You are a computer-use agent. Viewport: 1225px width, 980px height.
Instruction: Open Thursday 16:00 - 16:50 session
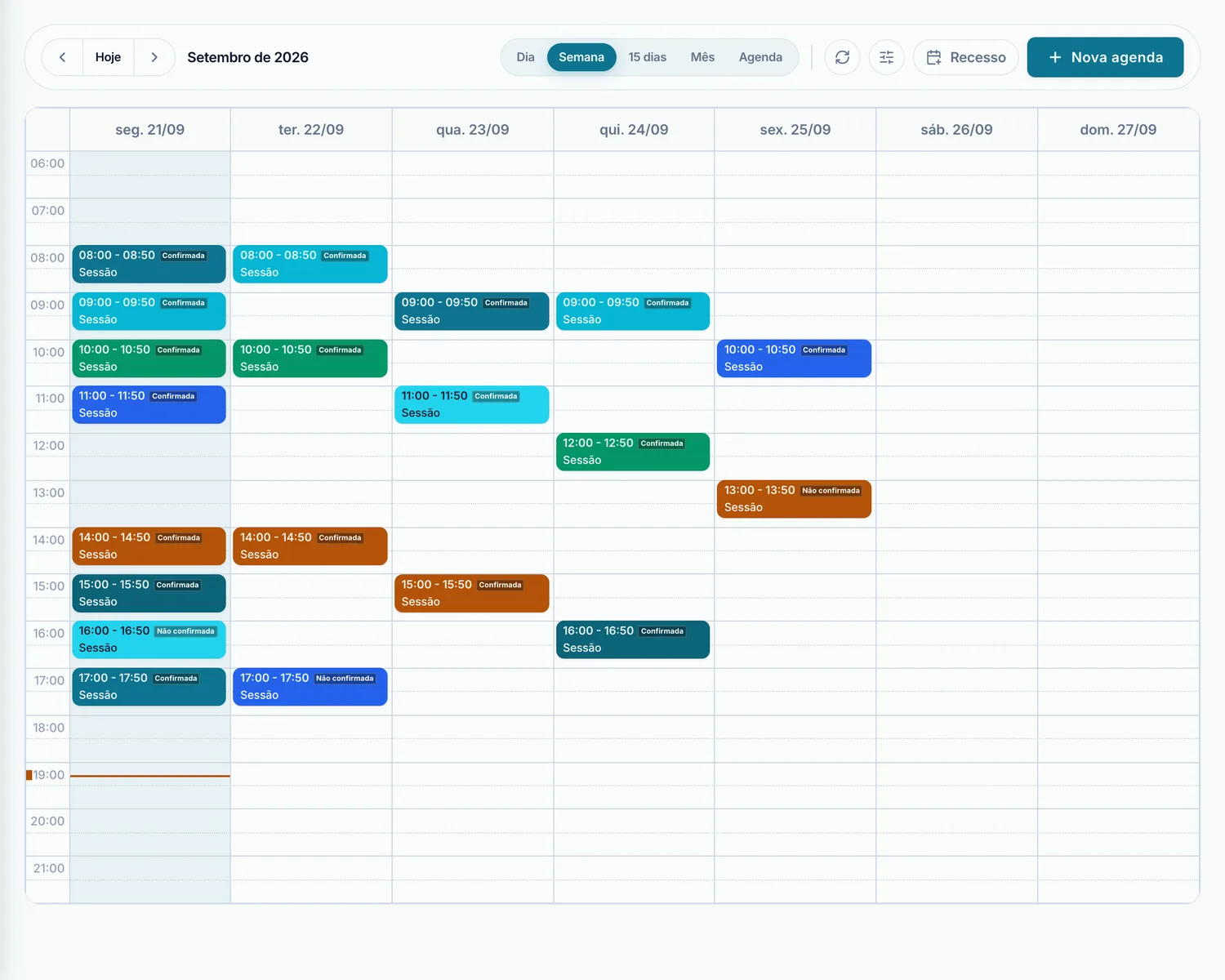click(x=633, y=639)
